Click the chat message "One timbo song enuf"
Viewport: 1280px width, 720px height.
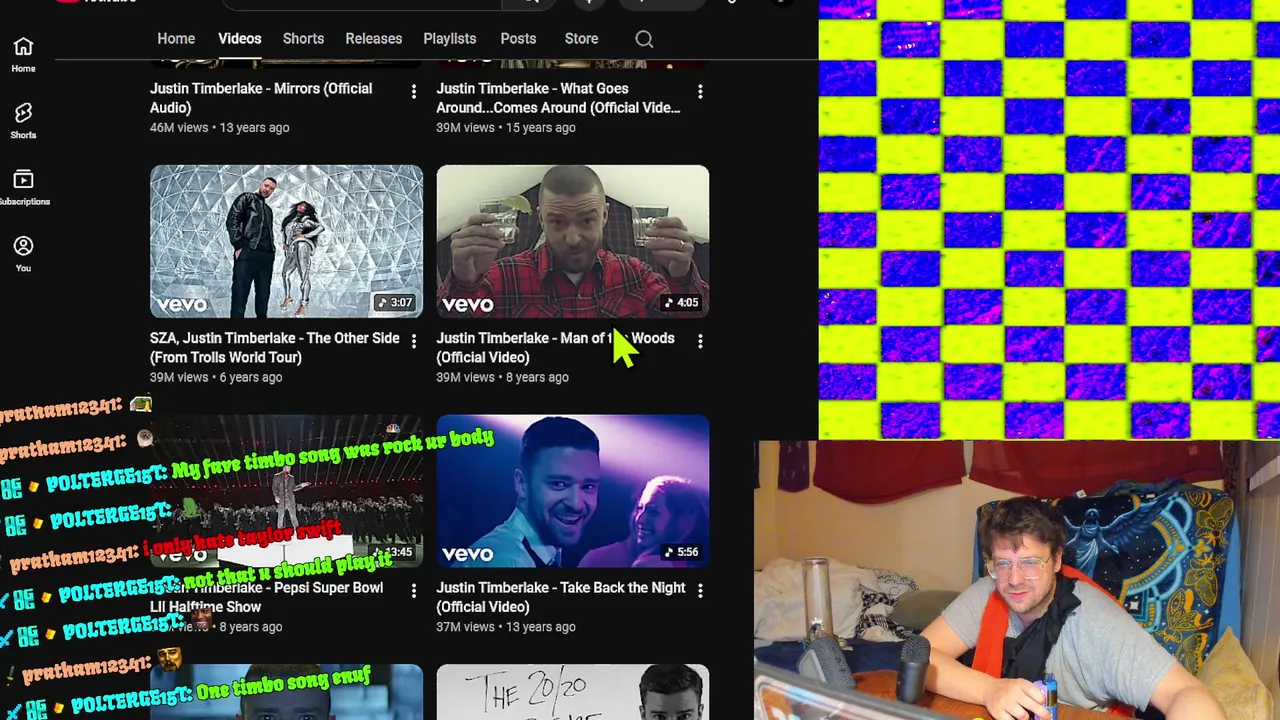[283, 686]
